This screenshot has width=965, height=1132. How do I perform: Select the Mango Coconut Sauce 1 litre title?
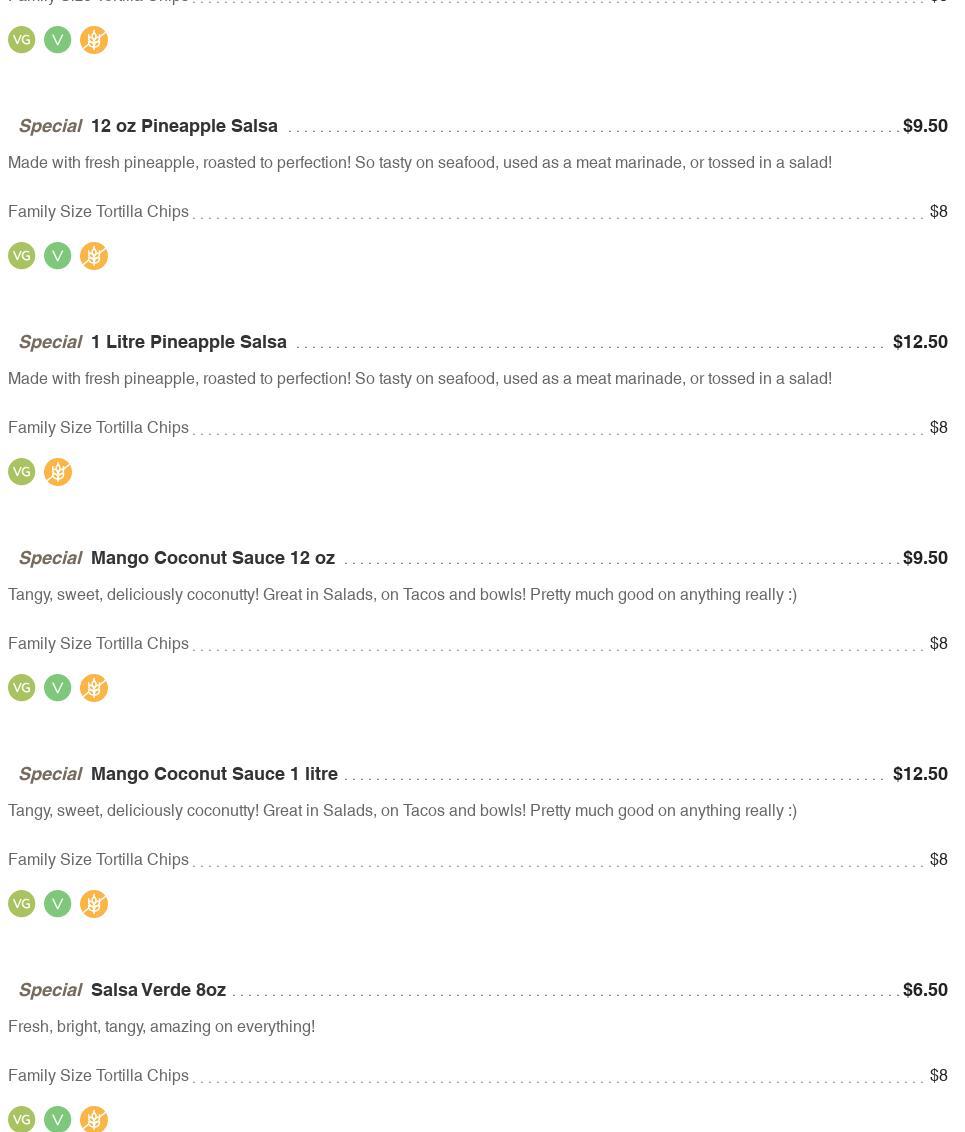(x=214, y=774)
